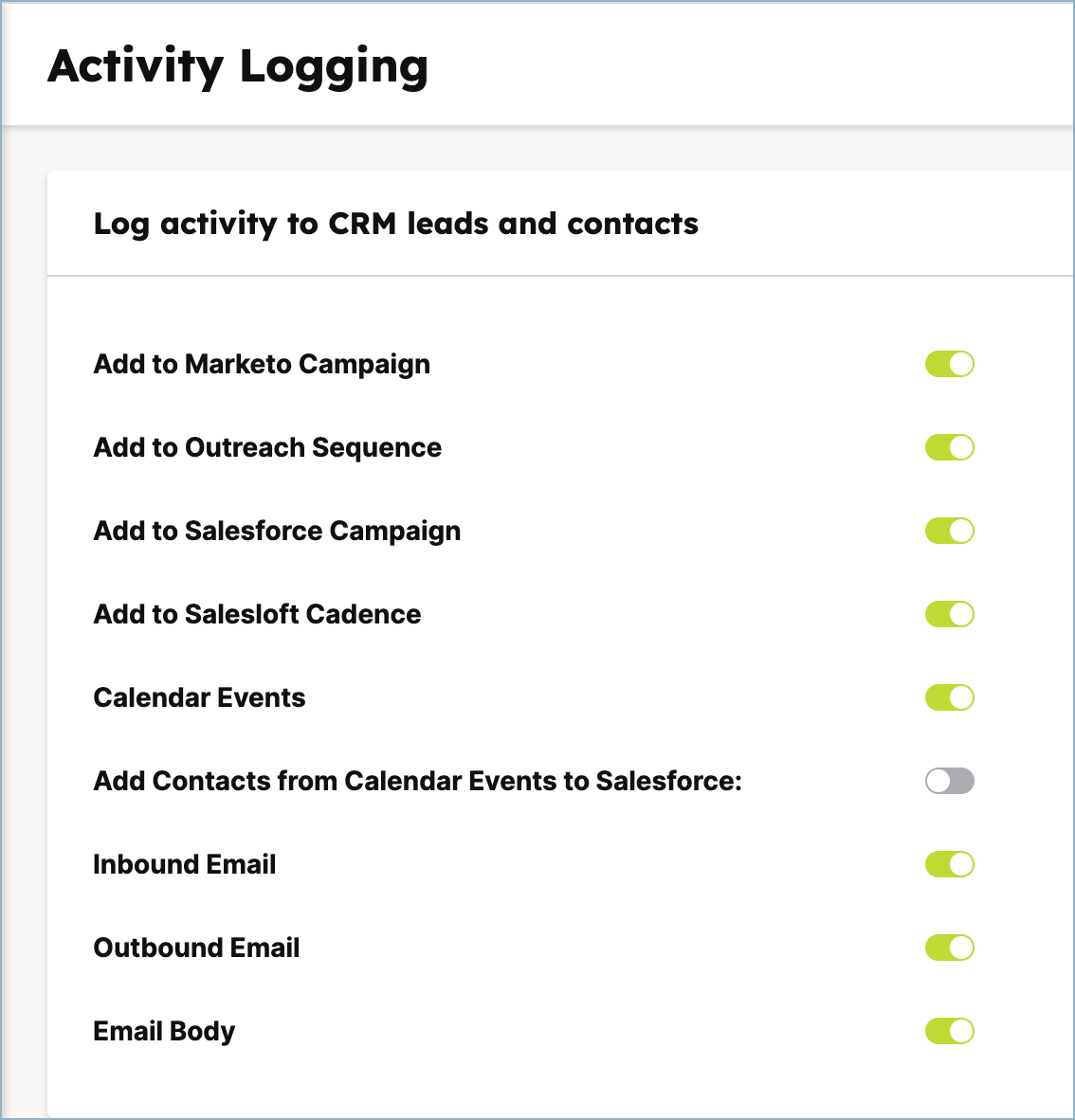Disable the Add to Marketo Campaign toggle
The image size is (1075, 1120).
[x=949, y=364]
